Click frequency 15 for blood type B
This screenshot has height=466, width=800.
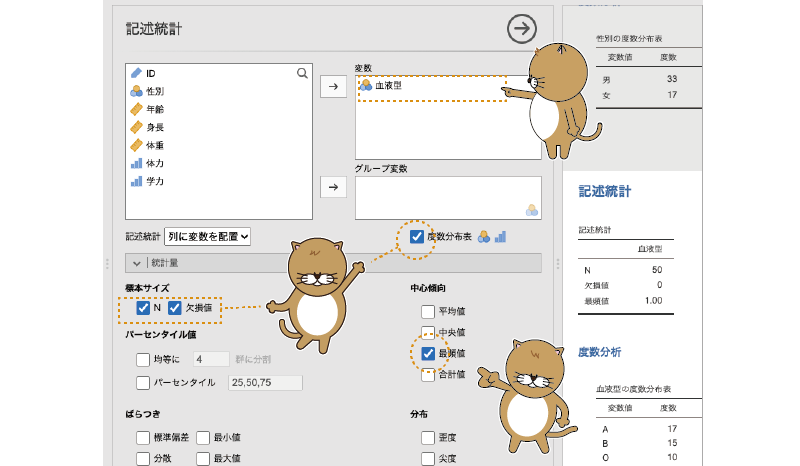(672, 443)
